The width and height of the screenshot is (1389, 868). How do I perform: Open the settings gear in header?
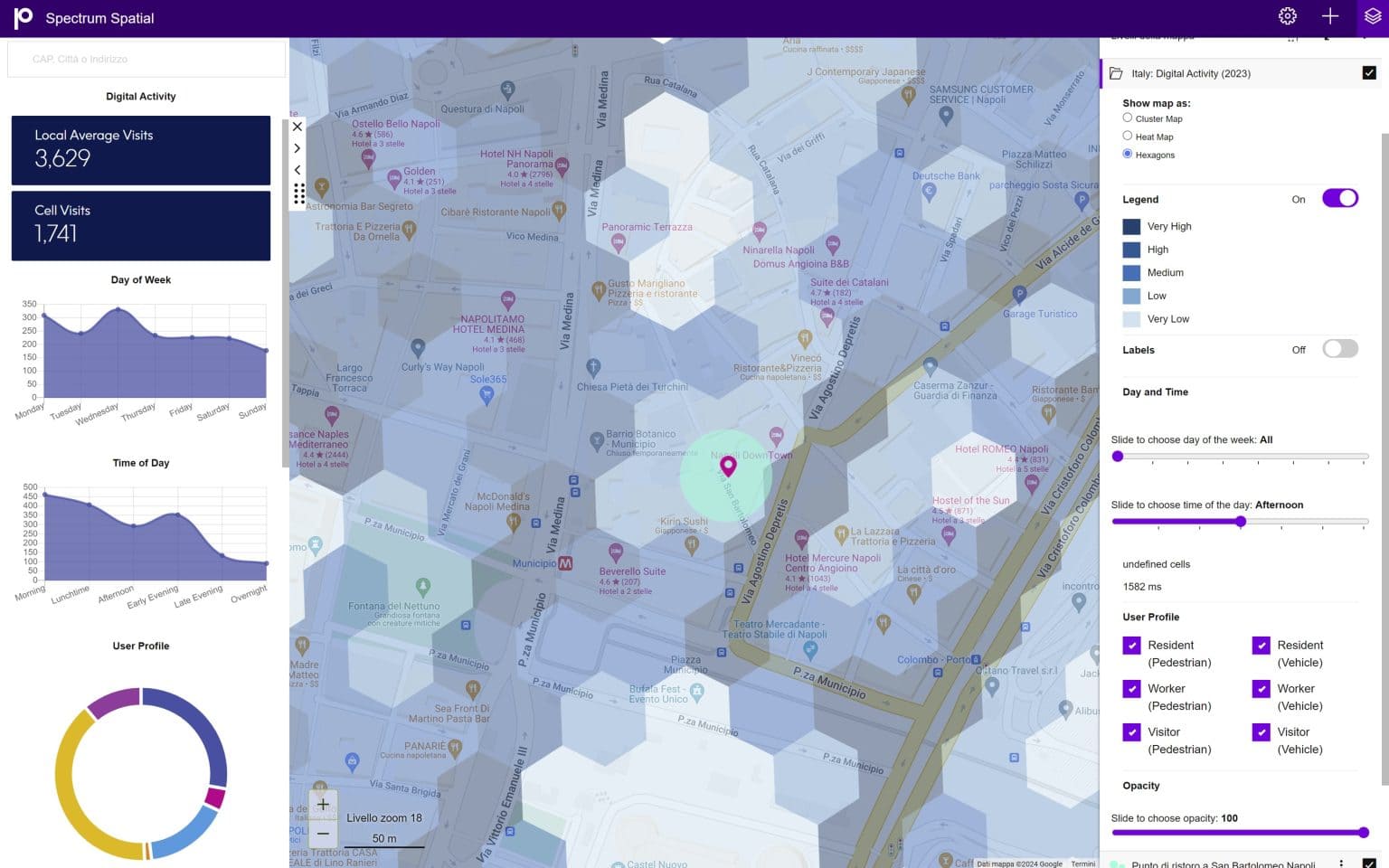(1287, 16)
